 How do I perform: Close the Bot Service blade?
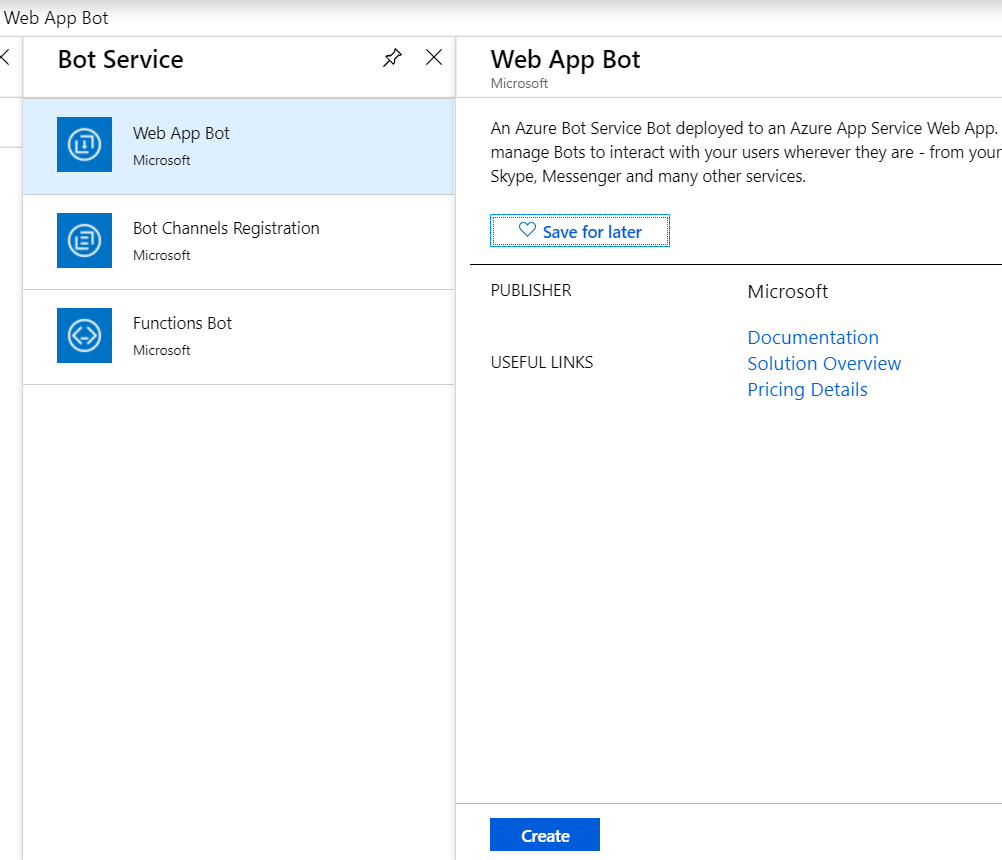click(x=434, y=58)
